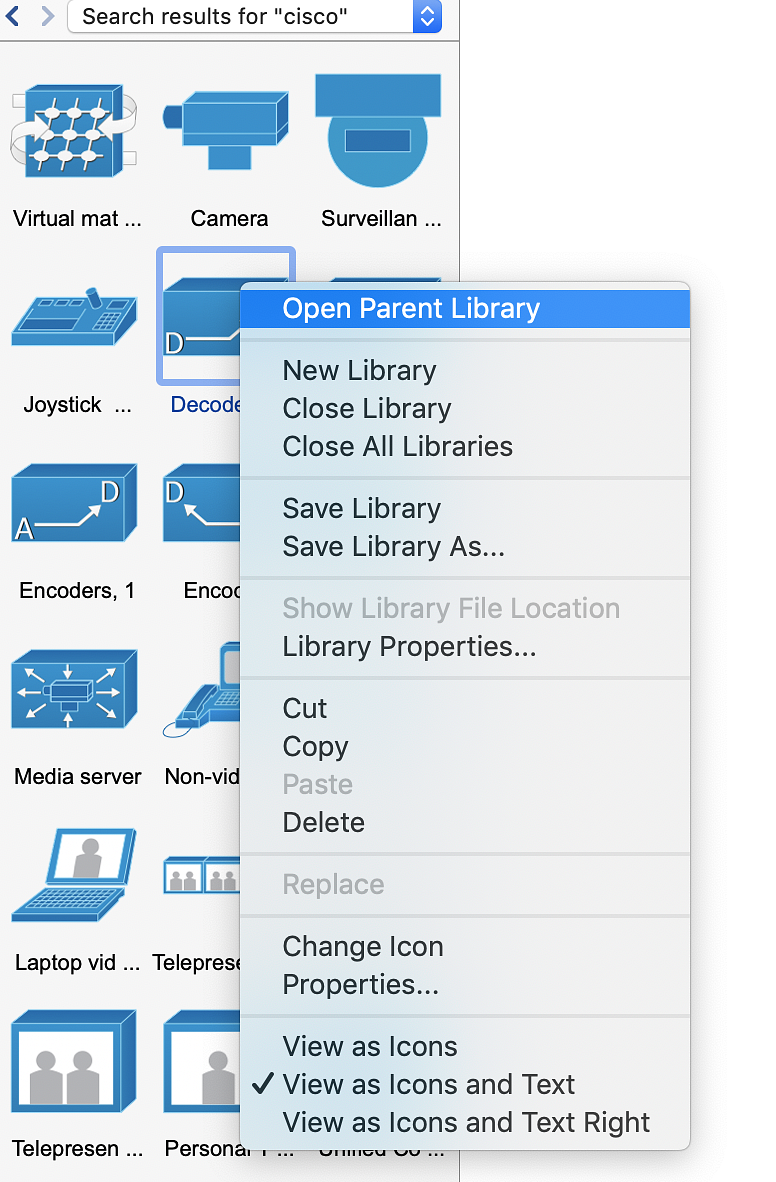
Task: Enable View as Icons mode
Action: tap(370, 1046)
